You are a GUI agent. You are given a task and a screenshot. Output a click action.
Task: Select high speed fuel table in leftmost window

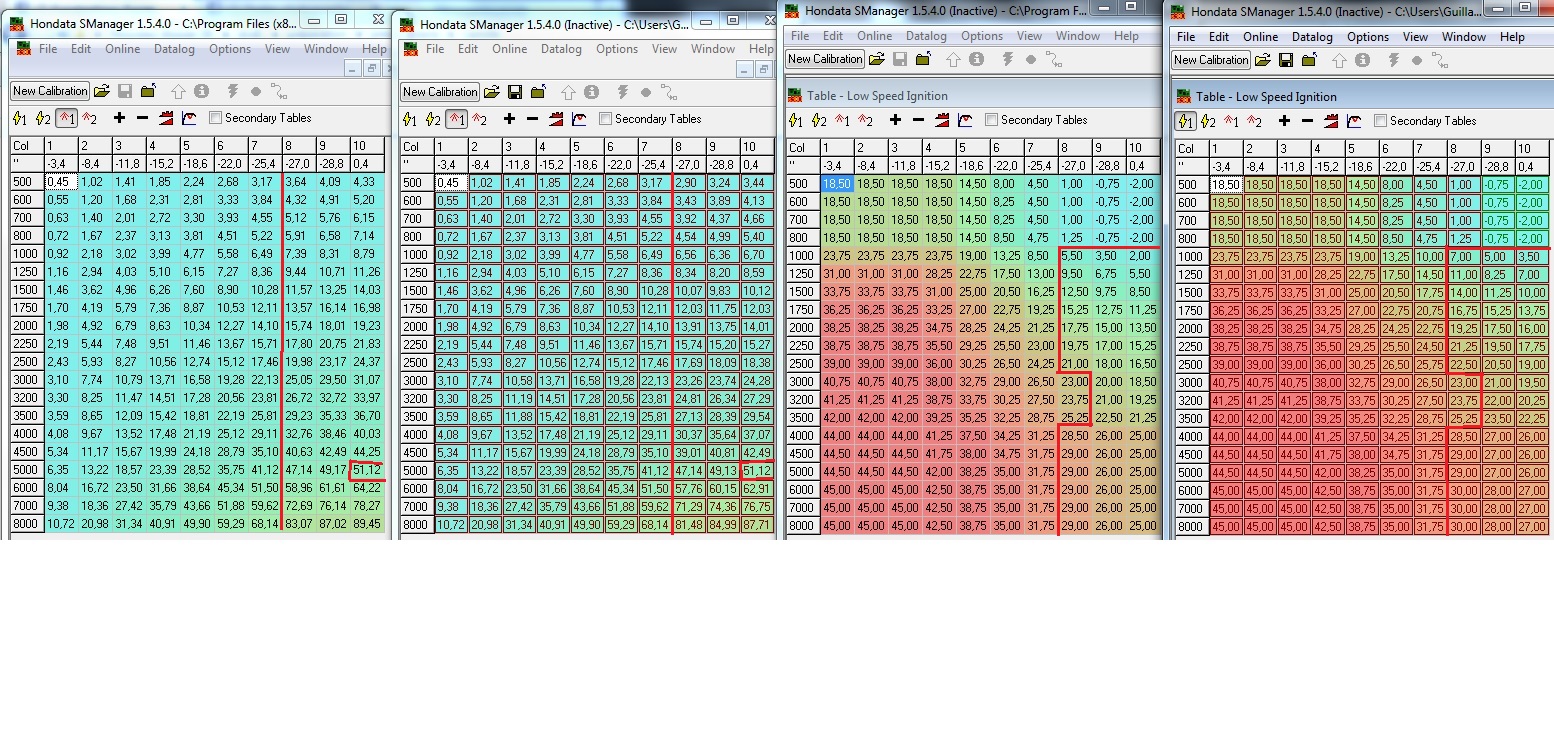tap(89, 118)
